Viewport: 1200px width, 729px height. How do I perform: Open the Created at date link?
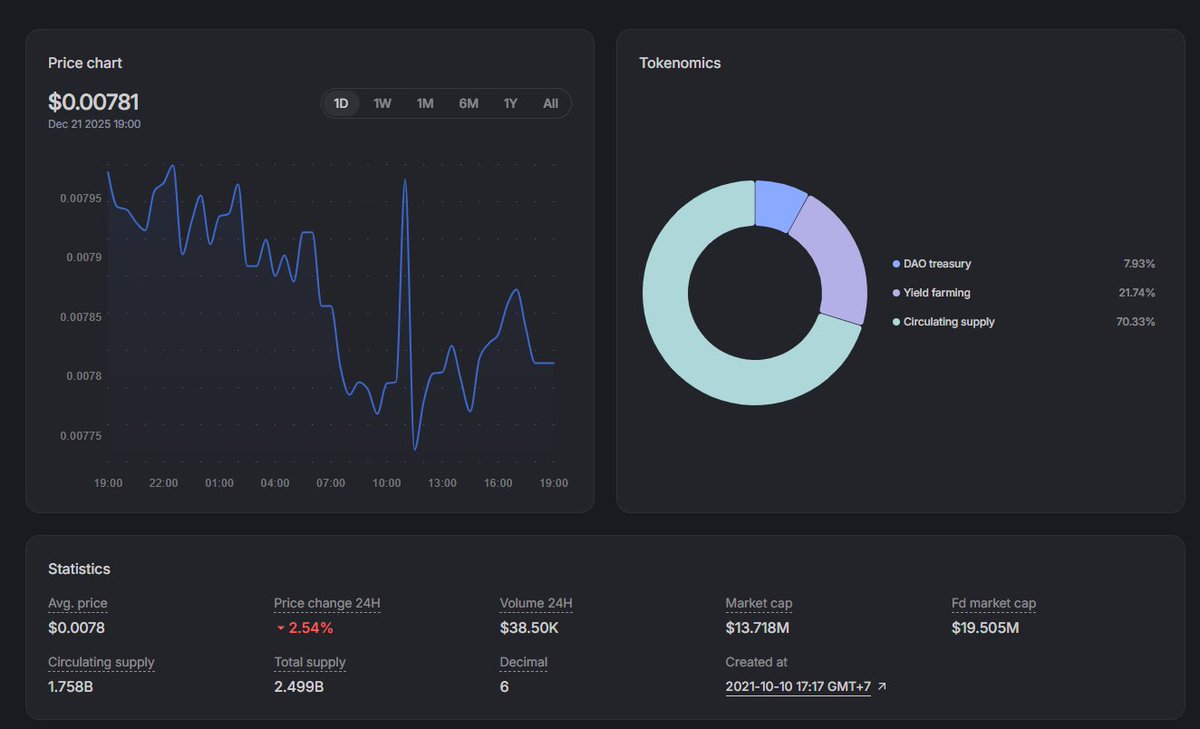798,687
